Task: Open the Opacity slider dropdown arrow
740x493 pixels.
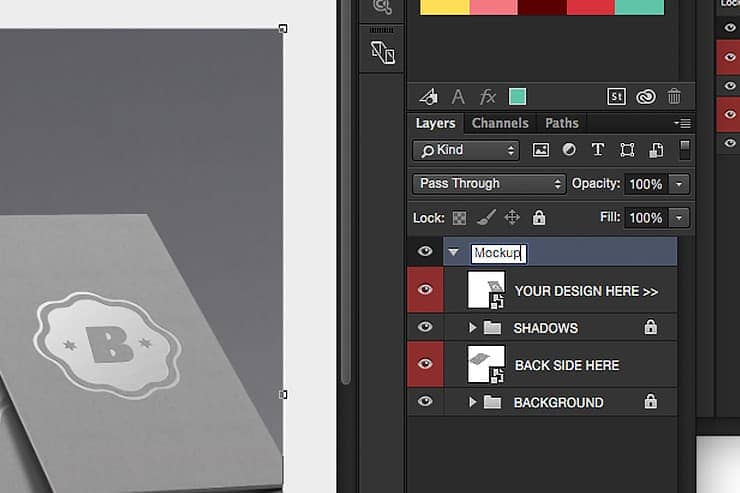Action: (x=679, y=184)
